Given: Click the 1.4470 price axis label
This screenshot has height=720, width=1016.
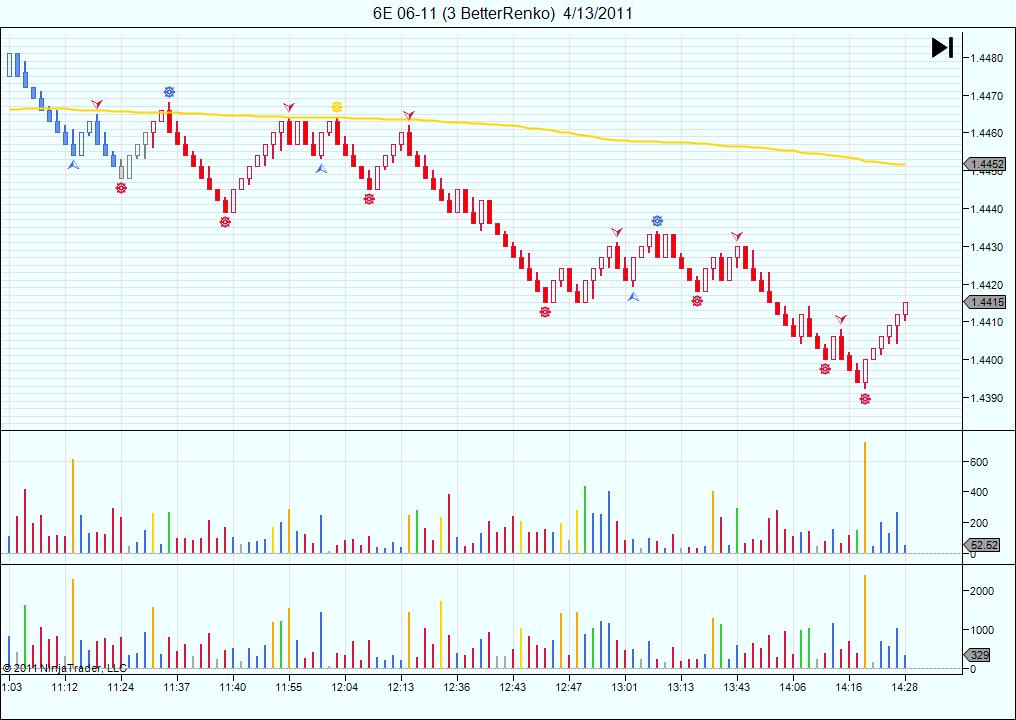Looking at the screenshot, I should (986, 96).
